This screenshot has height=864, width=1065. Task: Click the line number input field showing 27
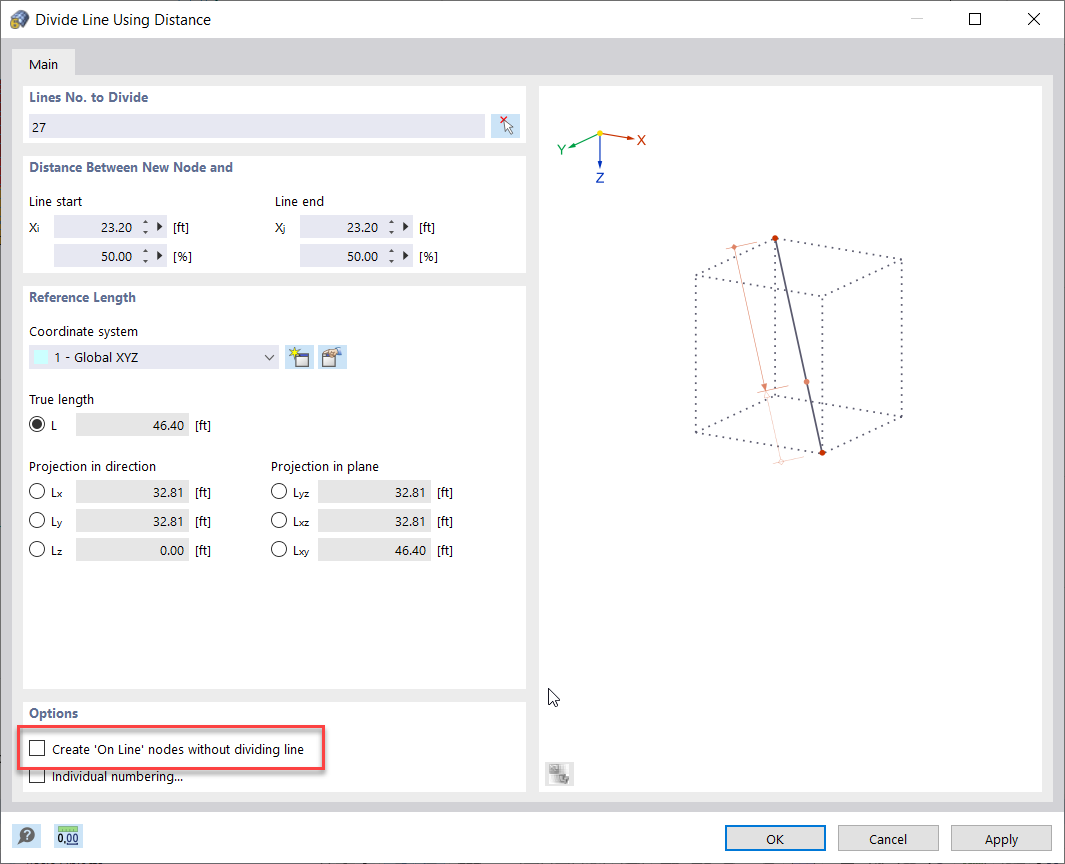(255, 125)
